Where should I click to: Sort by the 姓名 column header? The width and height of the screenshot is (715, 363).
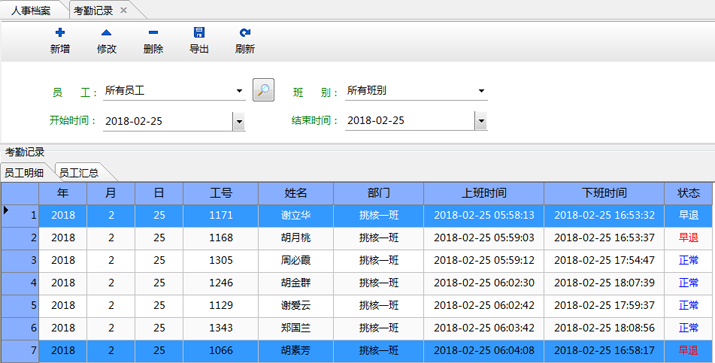296,193
